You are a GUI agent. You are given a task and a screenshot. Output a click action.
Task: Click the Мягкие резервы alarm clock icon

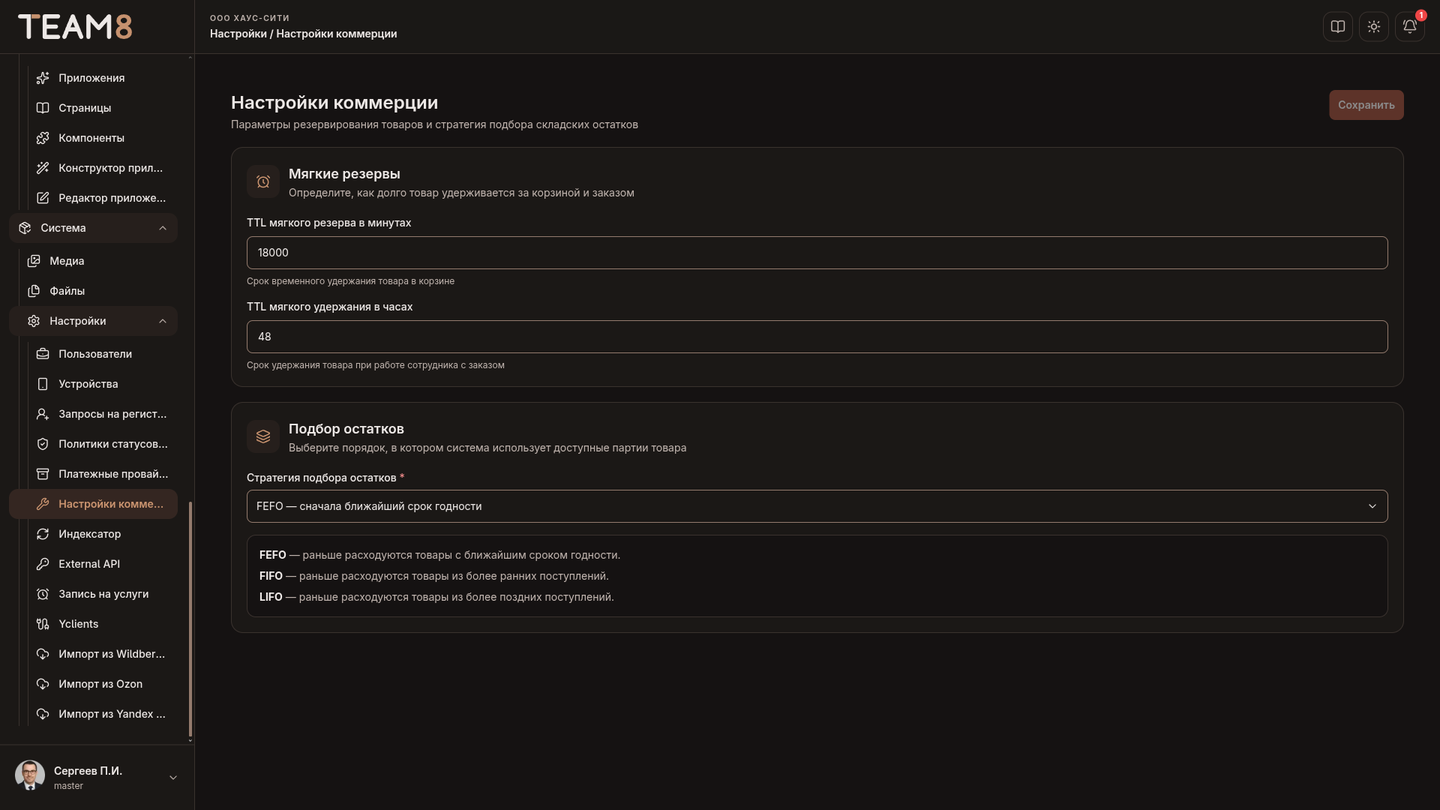click(263, 181)
